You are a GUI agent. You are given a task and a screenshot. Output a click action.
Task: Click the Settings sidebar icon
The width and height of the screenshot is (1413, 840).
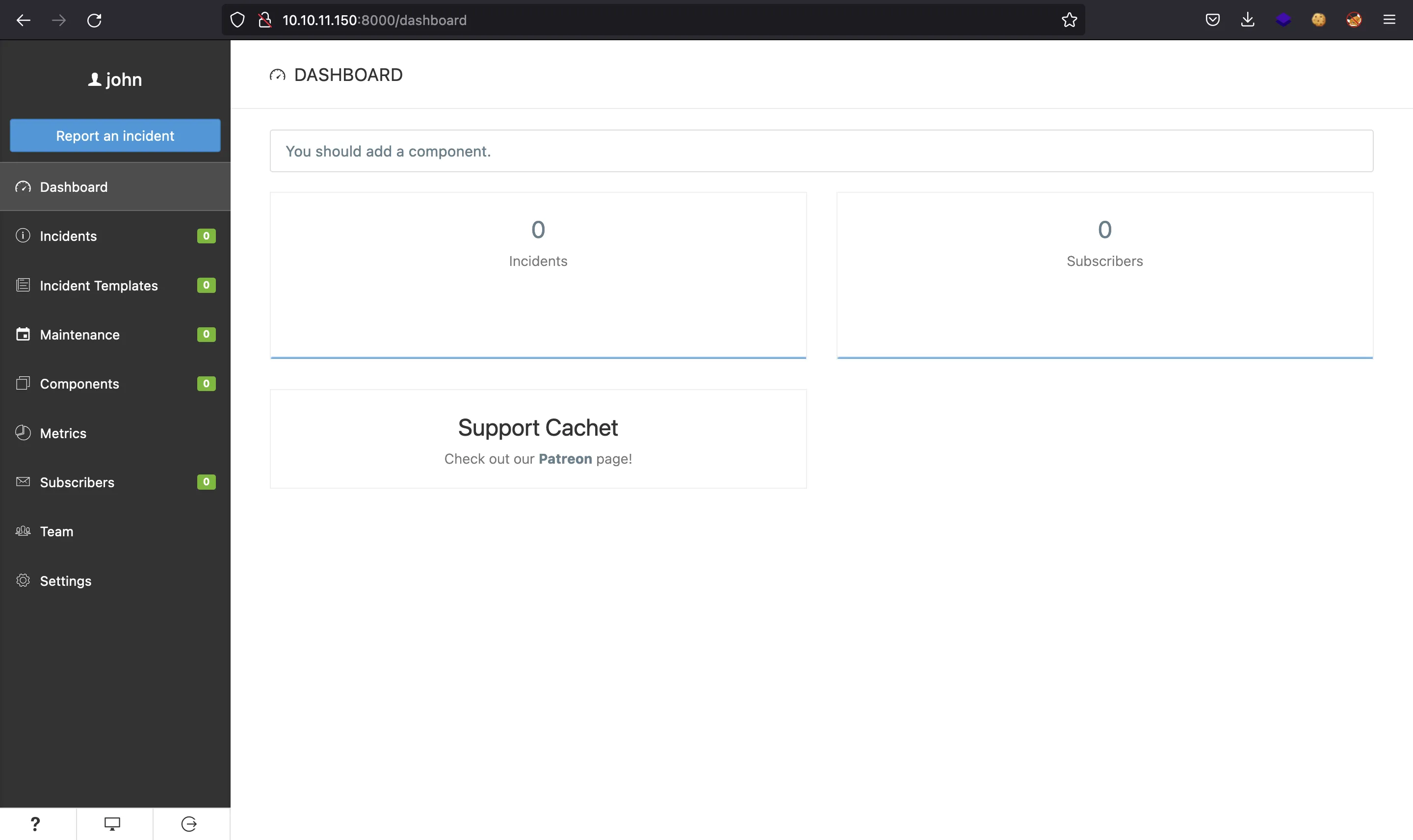click(x=22, y=581)
